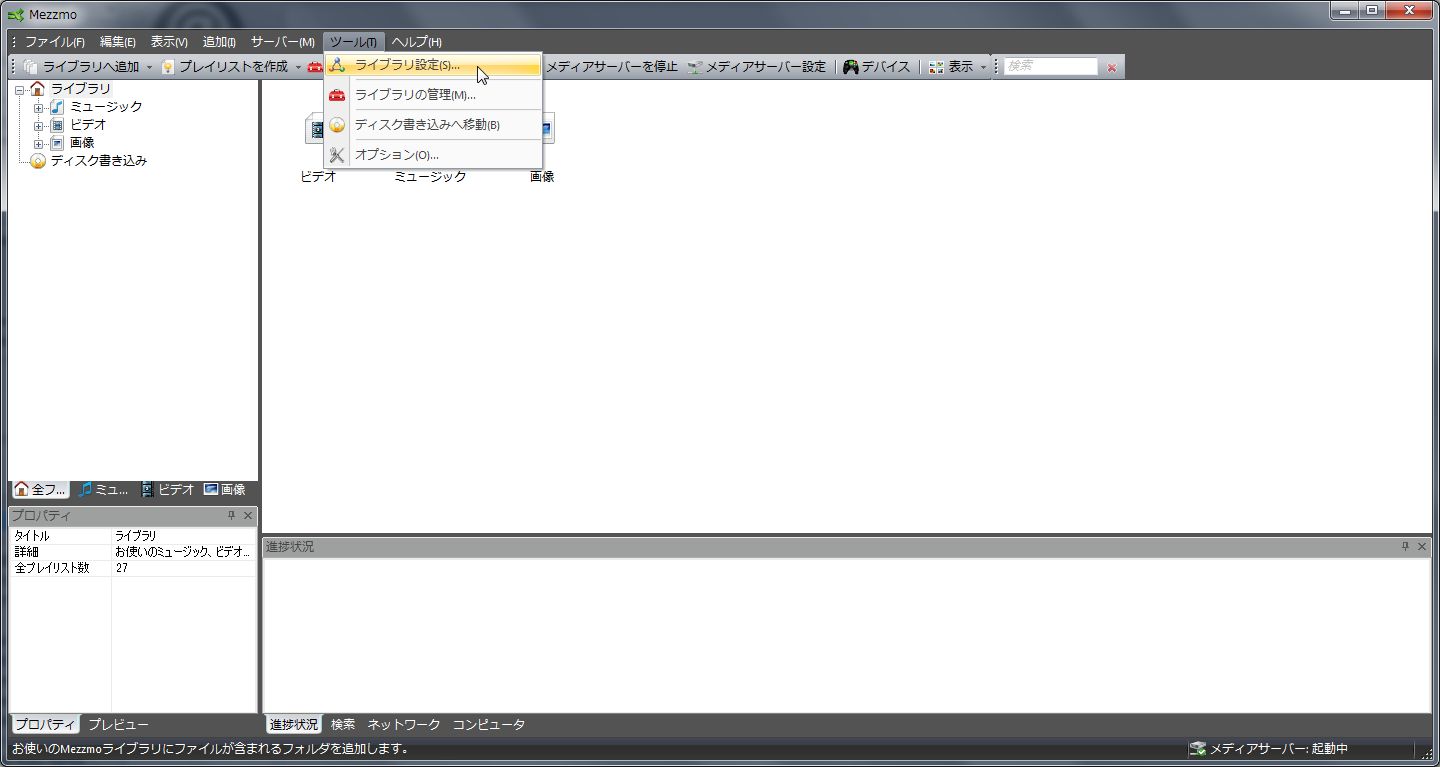This screenshot has height=767, width=1440.
Task: Switch to the プレビュー tab
Action: pos(118,724)
